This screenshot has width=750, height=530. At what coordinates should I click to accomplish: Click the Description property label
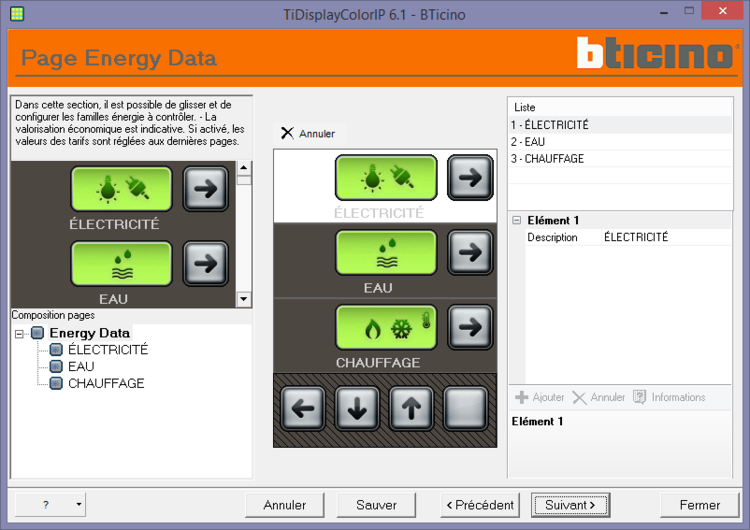[552, 237]
